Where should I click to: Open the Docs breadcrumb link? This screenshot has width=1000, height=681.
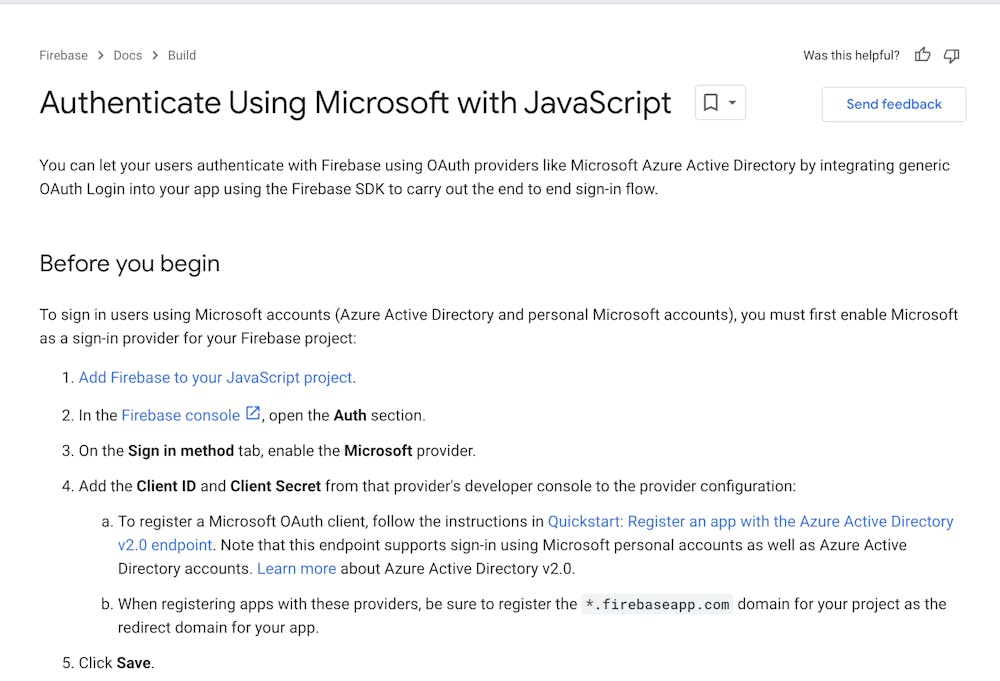point(128,55)
